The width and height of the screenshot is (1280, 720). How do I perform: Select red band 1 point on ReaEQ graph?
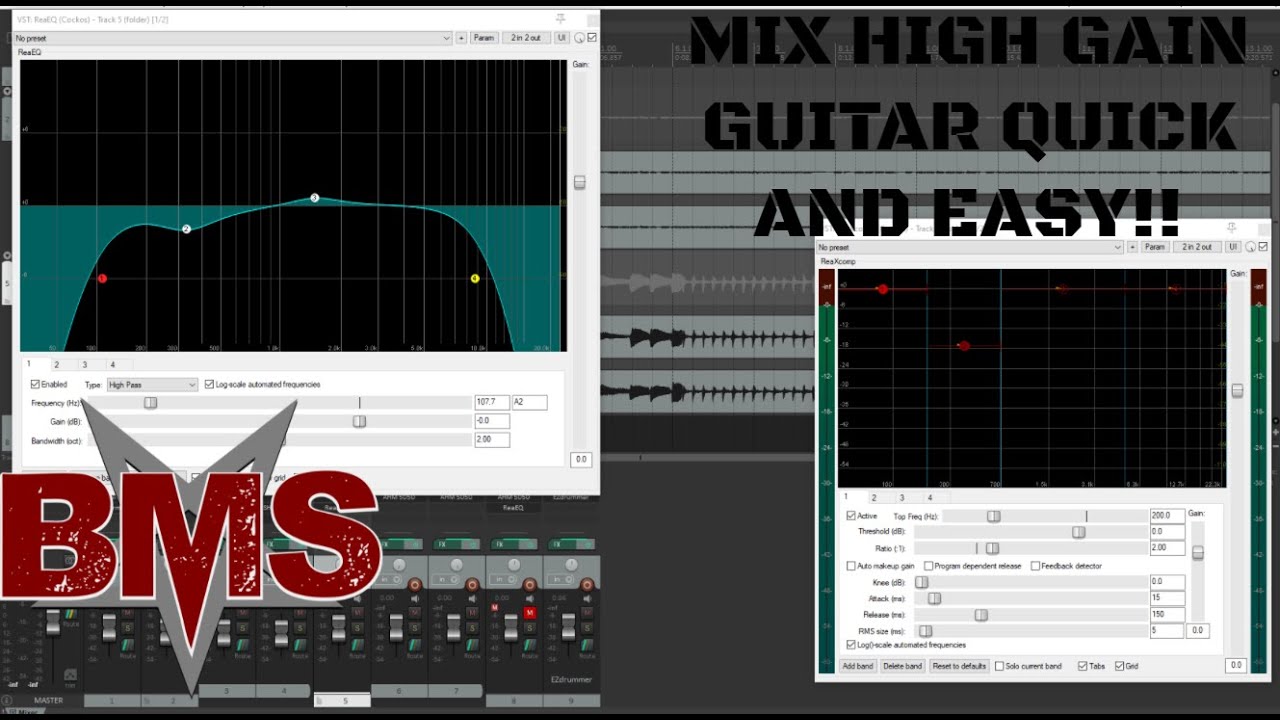102,279
